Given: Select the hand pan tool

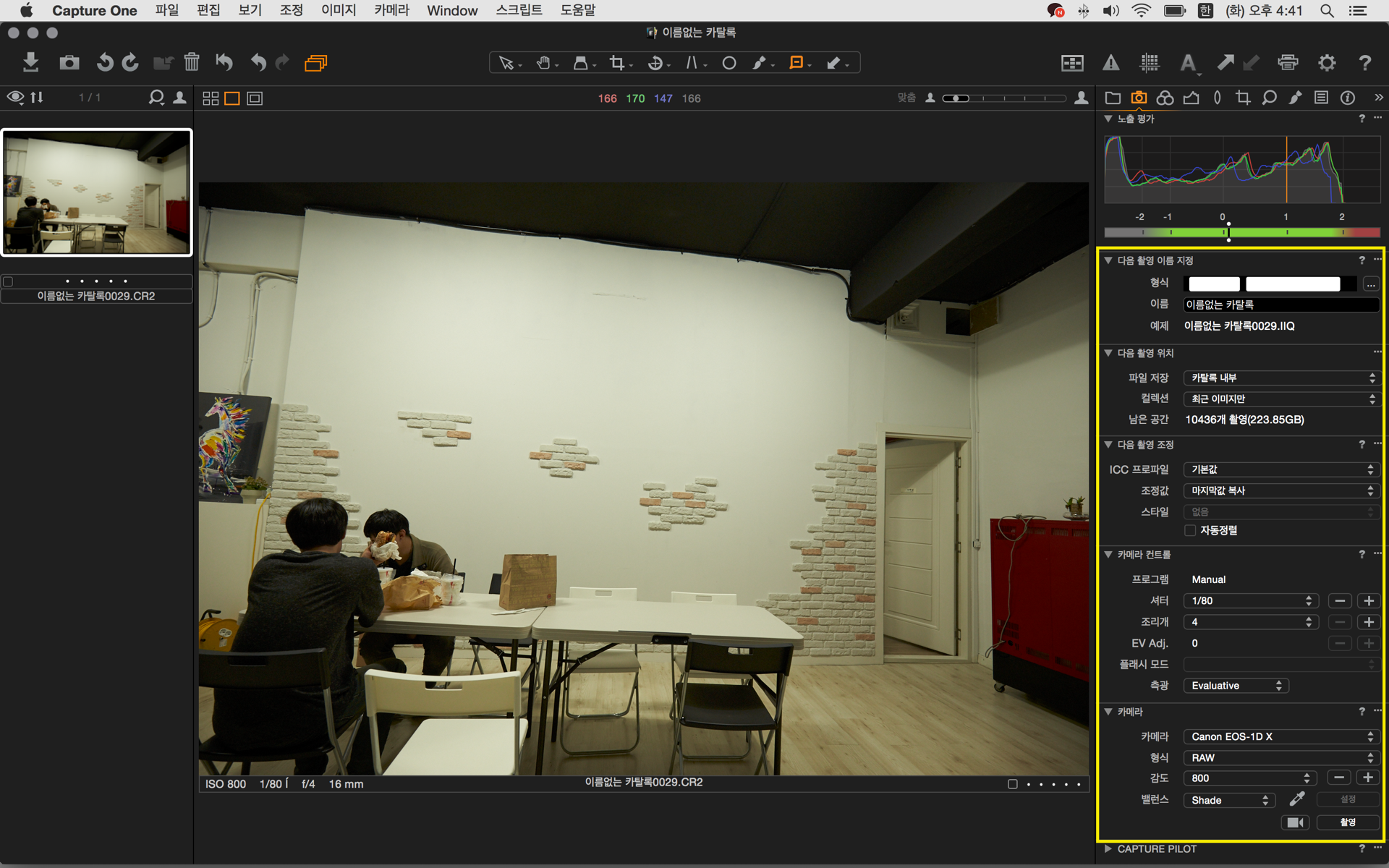Looking at the screenshot, I should (543, 63).
